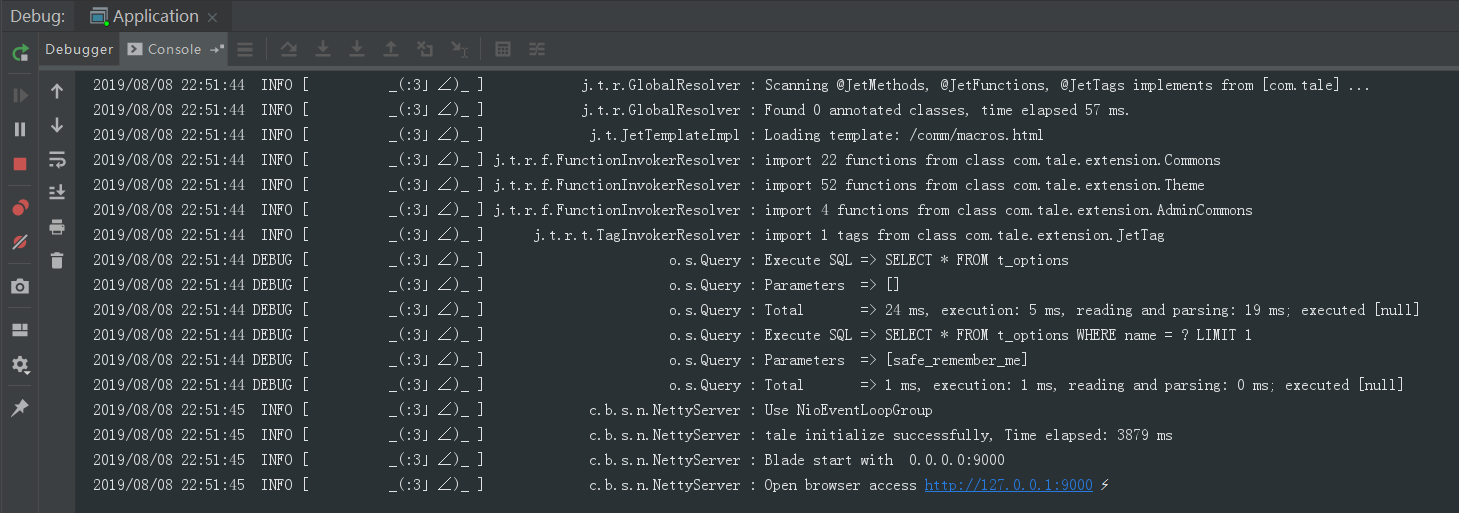
Task: Close the Application debug tab
Action: [212, 17]
